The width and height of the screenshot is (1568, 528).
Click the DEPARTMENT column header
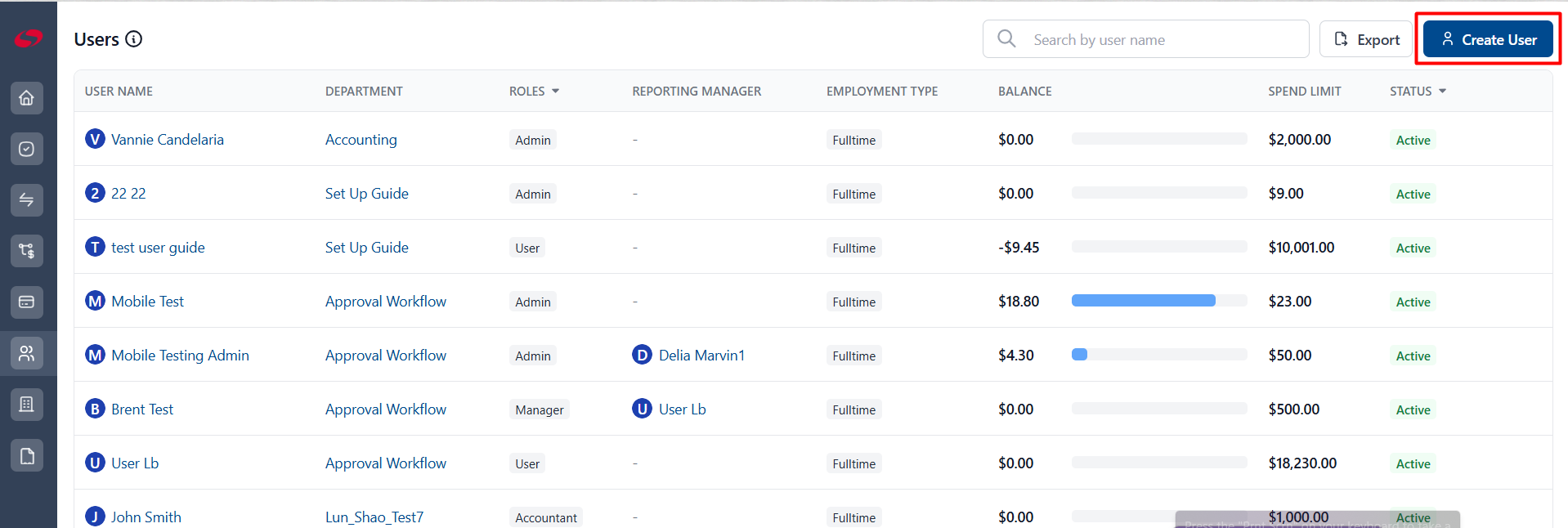tap(364, 91)
